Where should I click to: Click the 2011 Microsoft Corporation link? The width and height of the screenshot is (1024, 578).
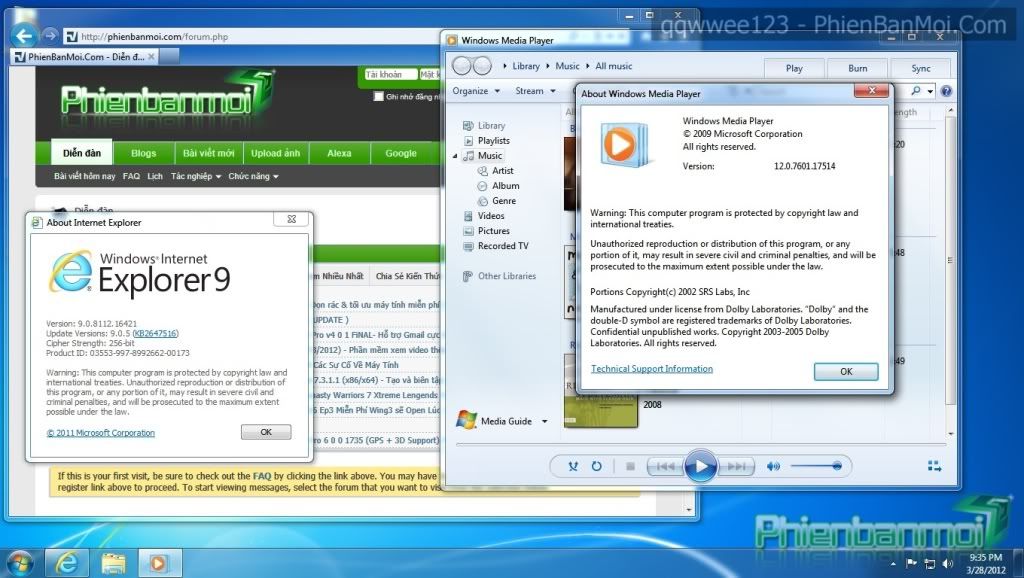101,433
